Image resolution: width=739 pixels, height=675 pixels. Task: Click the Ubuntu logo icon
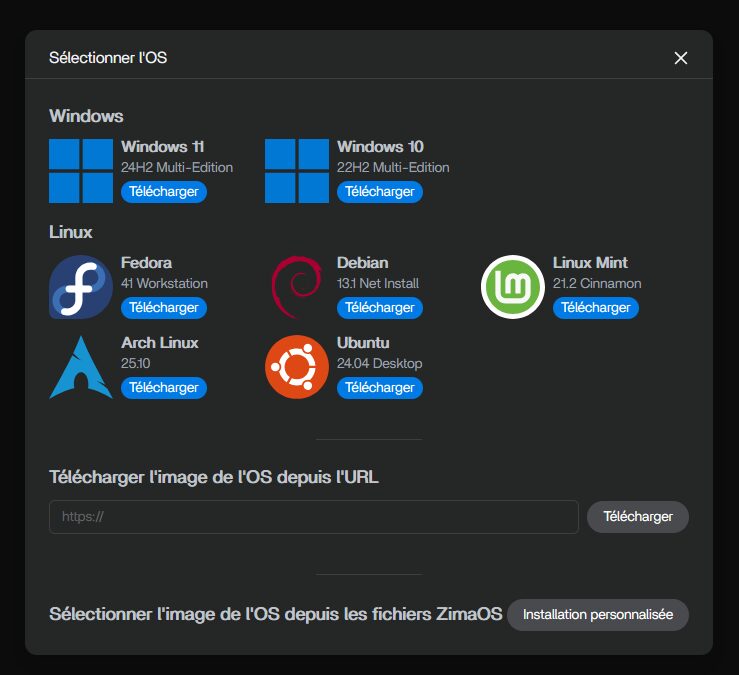297,367
